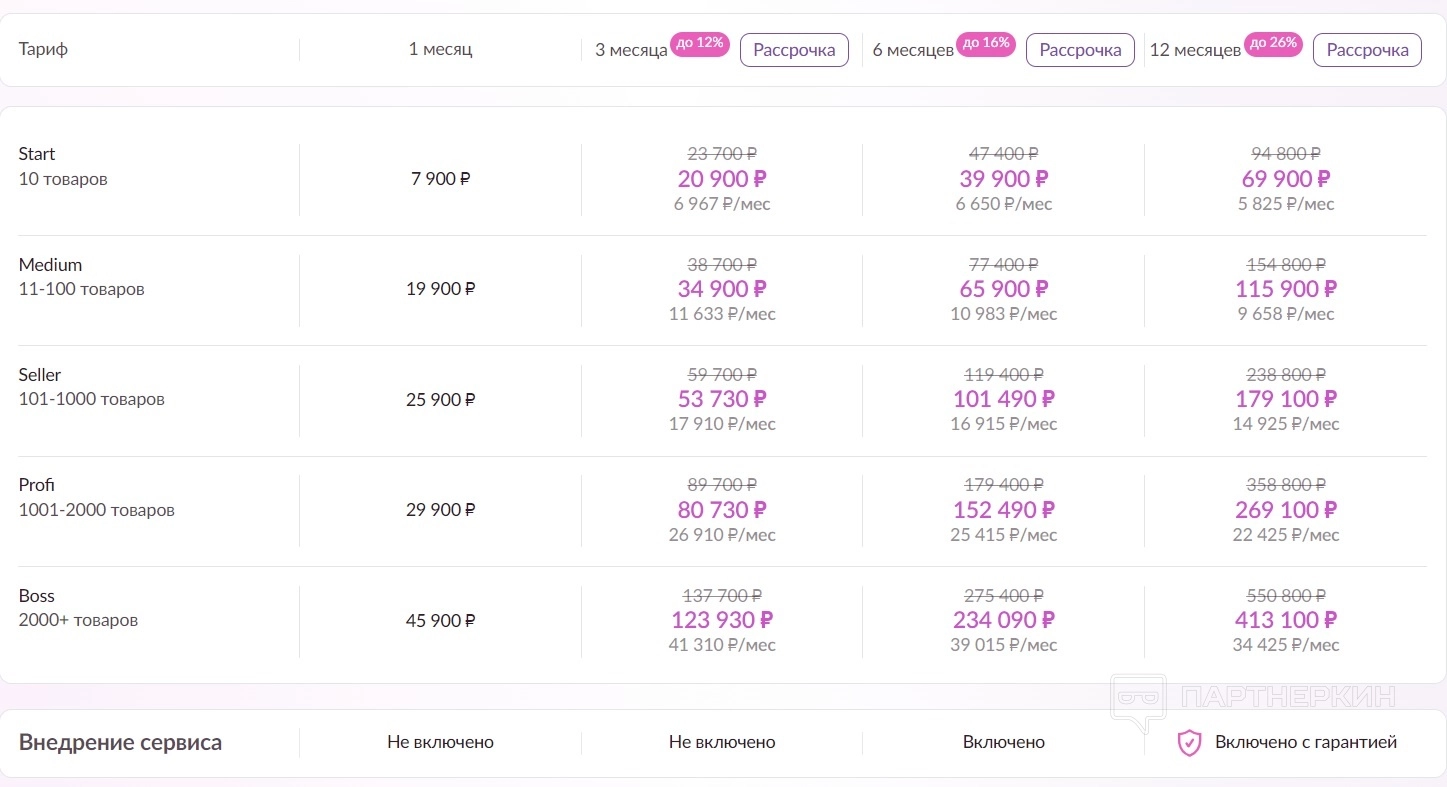Click the 'до 16%' discount badge
The height and width of the screenshot is (787, 1447).
tap(986, 44)
